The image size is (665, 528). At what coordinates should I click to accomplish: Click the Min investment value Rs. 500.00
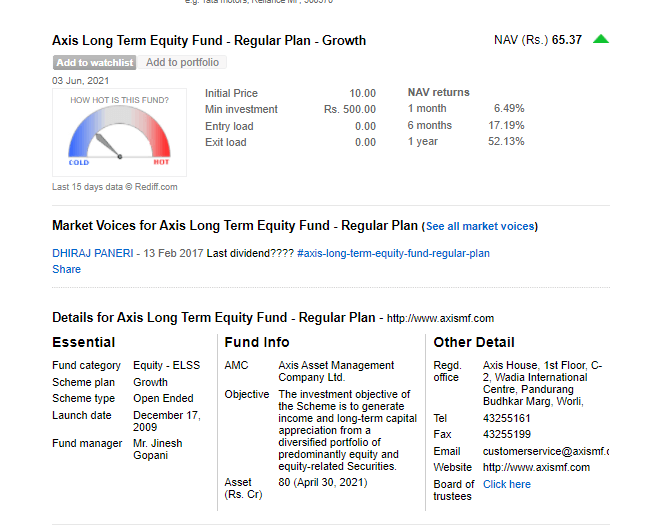(x=350, y=109)
